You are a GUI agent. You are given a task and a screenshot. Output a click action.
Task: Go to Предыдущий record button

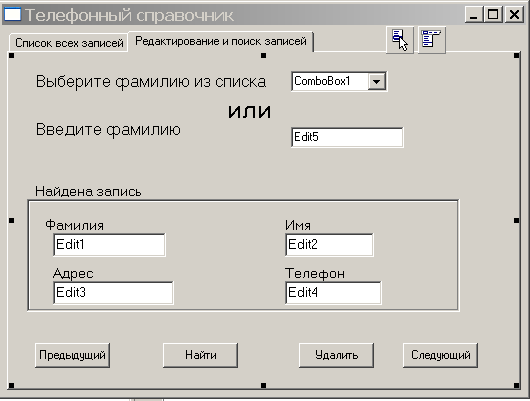point(72,355)
